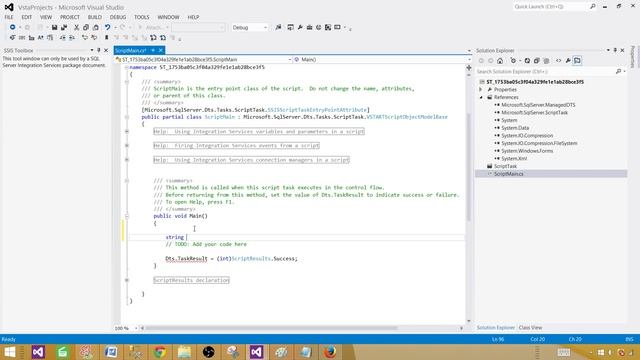Toggle auto-hide pin on Solution Explorer
640x360 pixels.
pos(615,50)
